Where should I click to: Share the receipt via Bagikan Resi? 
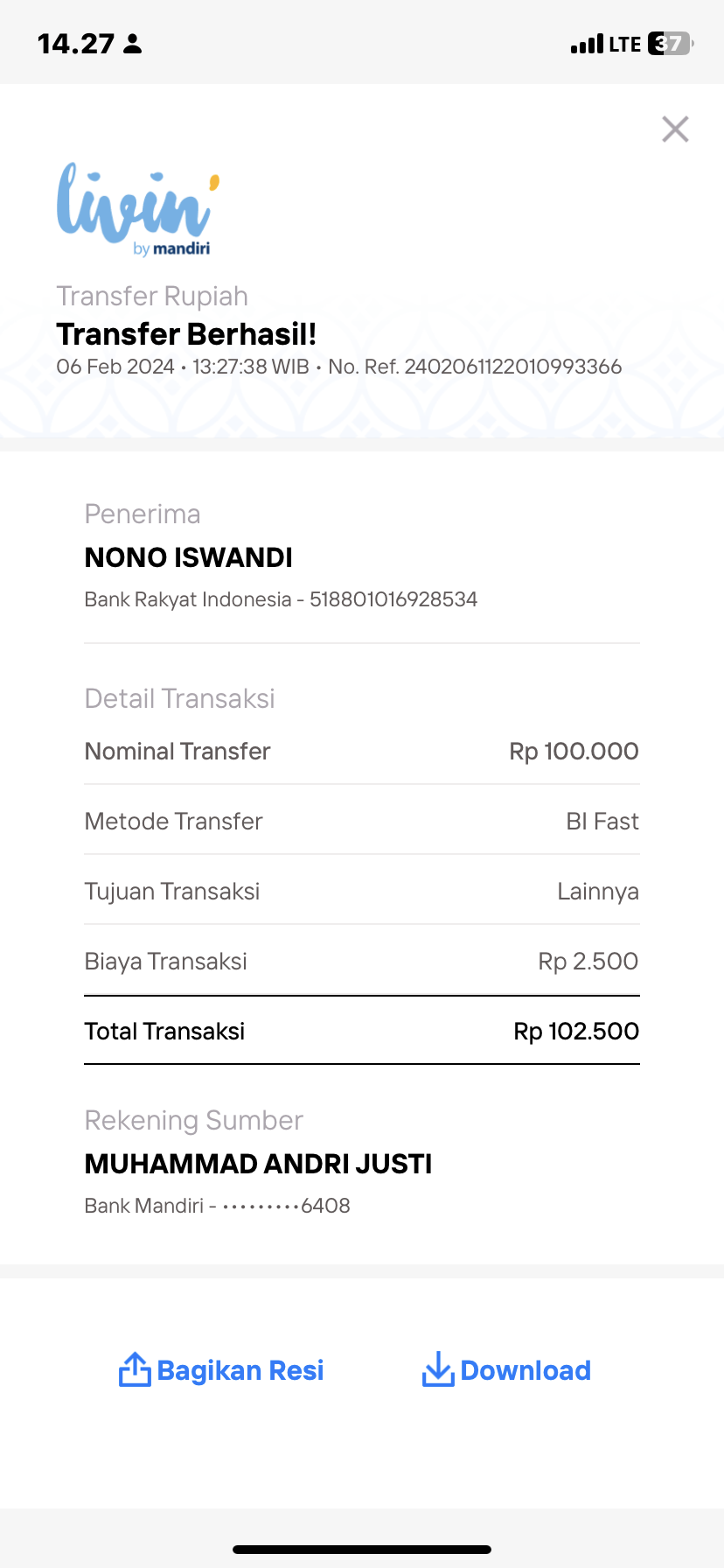point(221,1370)
